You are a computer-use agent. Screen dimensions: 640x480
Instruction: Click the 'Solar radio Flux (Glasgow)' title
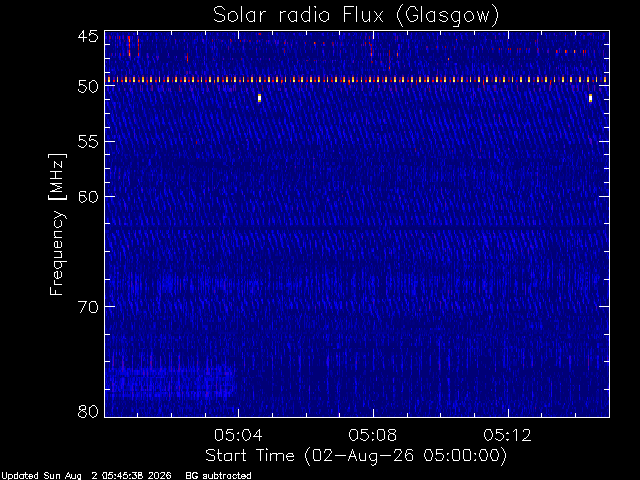tap(356, 15)
